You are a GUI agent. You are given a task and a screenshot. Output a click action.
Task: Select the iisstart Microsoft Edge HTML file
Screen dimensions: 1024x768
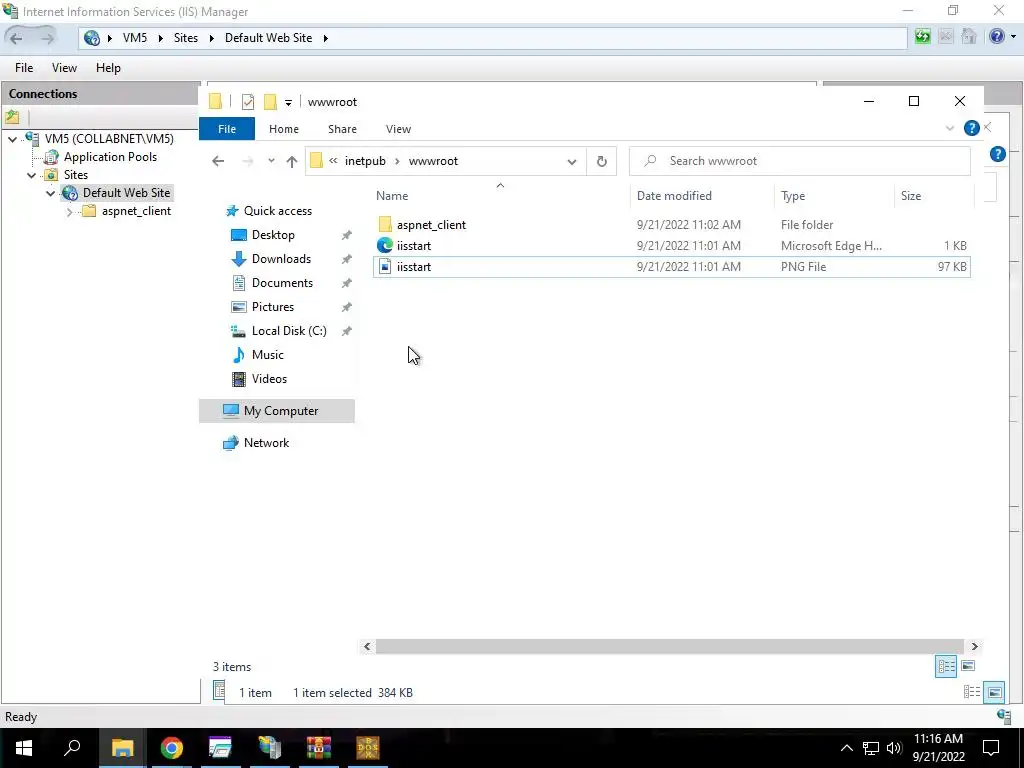[671, 246]
